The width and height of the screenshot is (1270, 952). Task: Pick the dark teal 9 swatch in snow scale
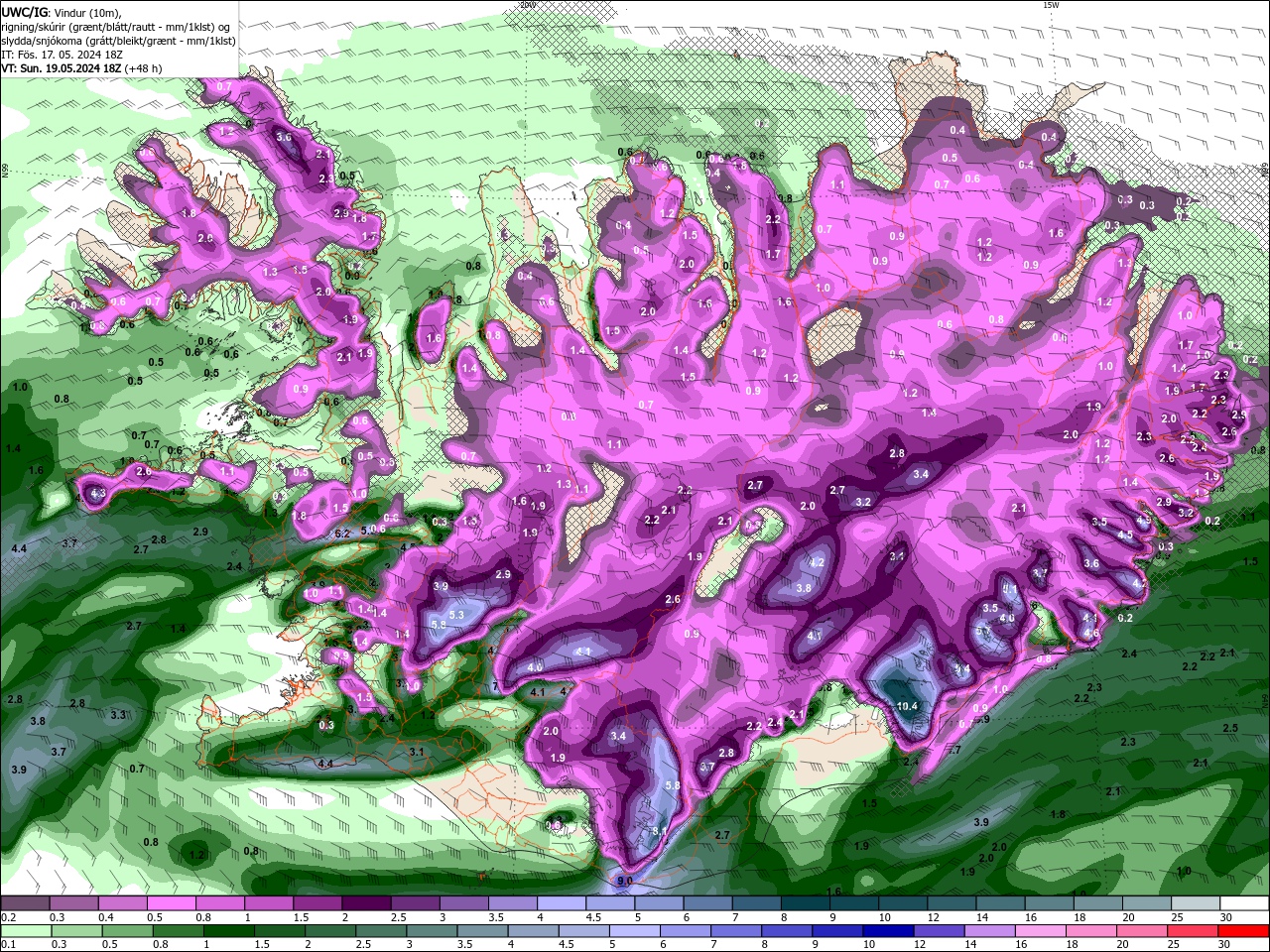click(854, 903)
